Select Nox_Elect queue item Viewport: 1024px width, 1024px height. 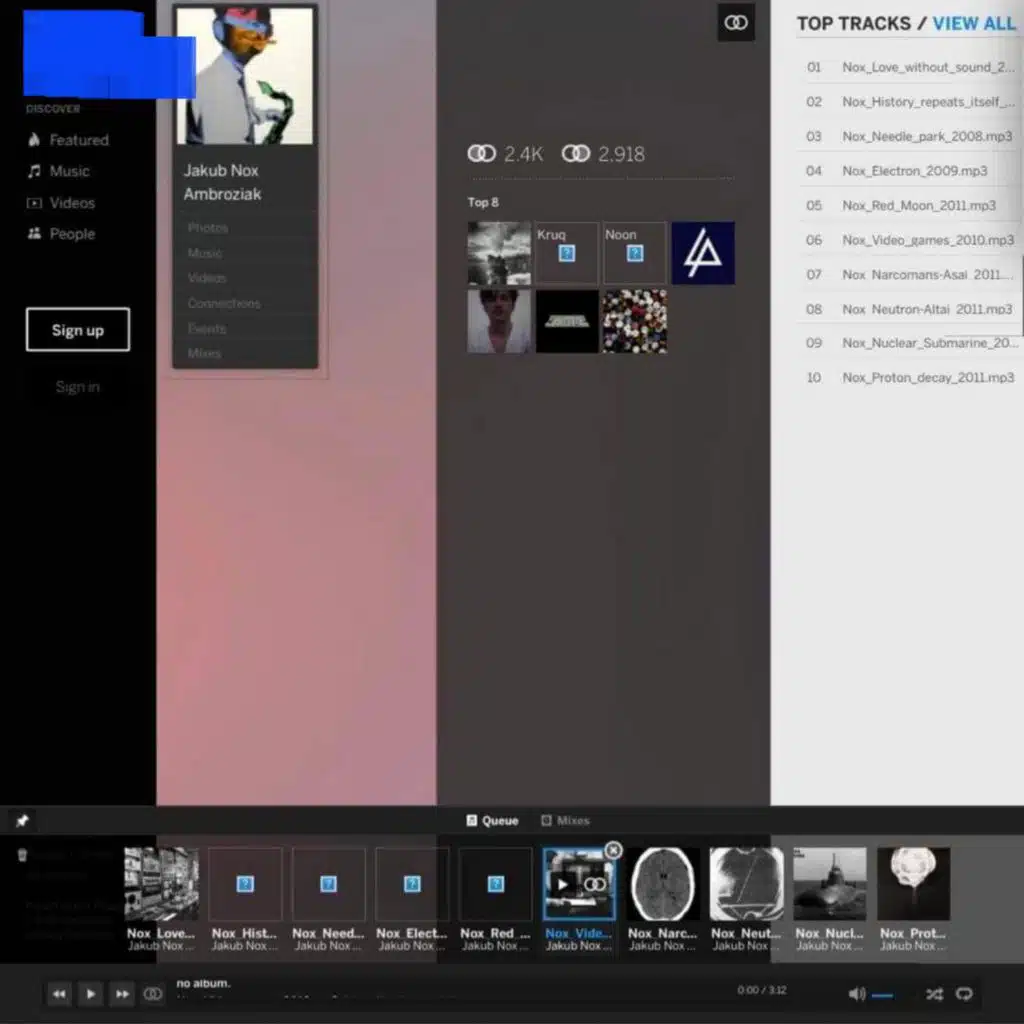(412, 884)
